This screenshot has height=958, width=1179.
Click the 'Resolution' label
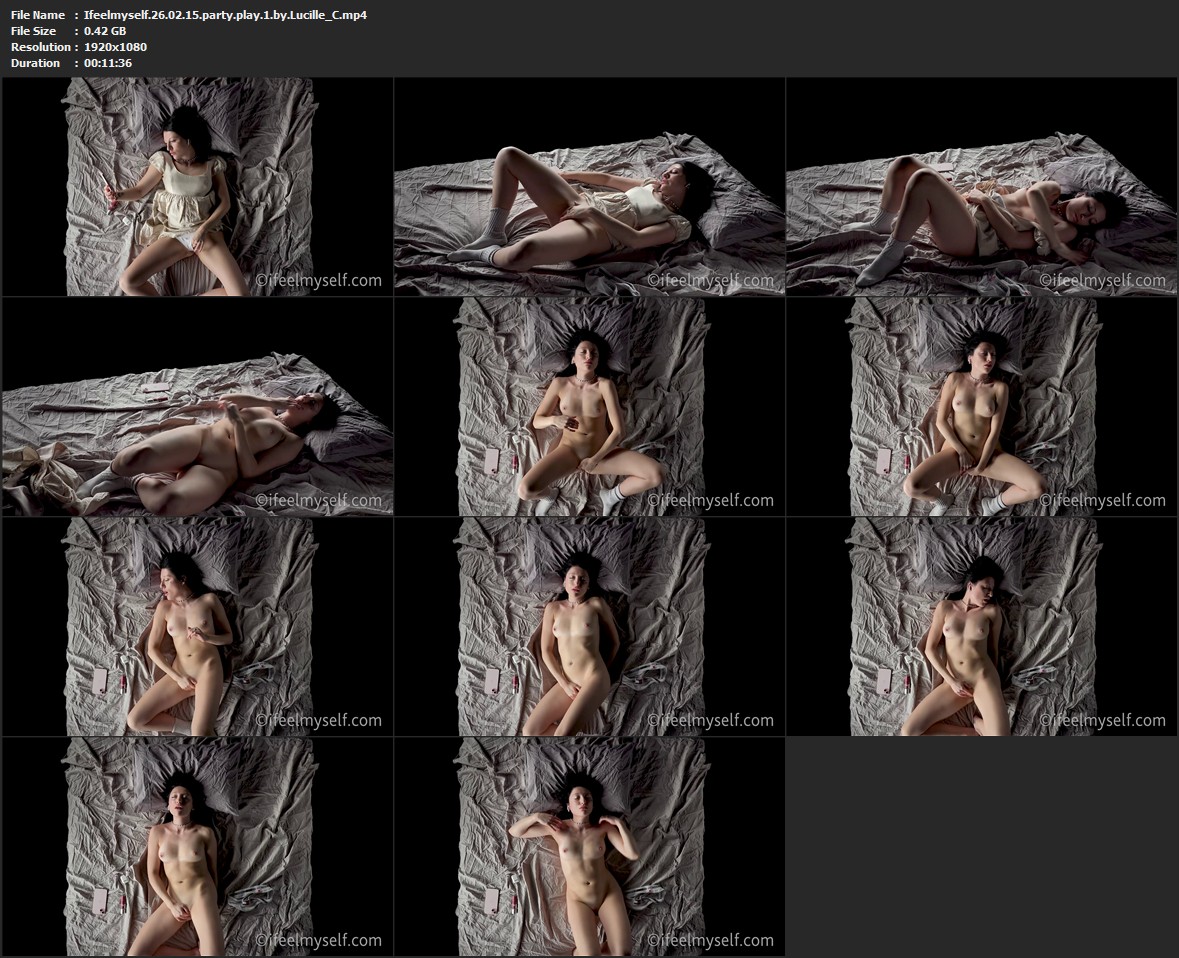(x=40, y=47)
